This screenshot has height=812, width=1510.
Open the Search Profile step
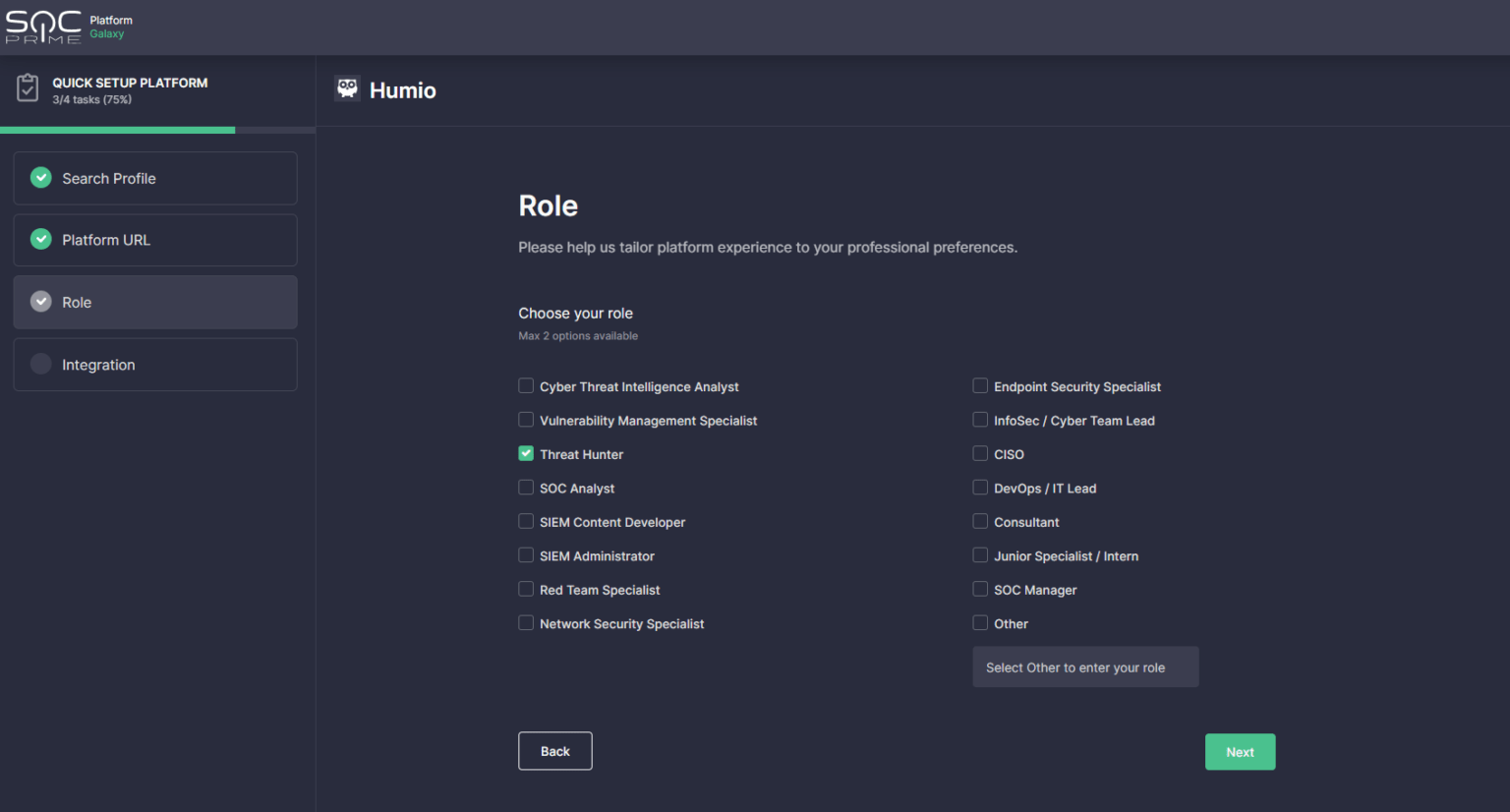tap(155, 178)
